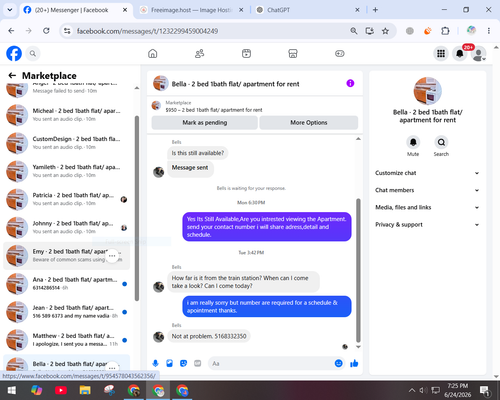Show hidden system tray icons
Image resolution: width=500 pixels, height=400 pixels.
click(412, 390)
